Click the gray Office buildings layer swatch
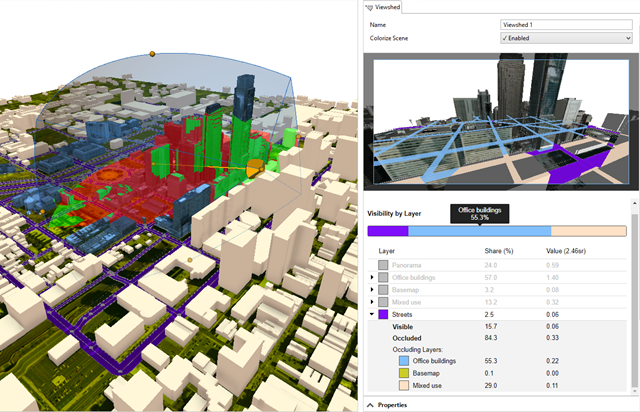The height and width of the screenshot is (412, 640). click(383, 277)
